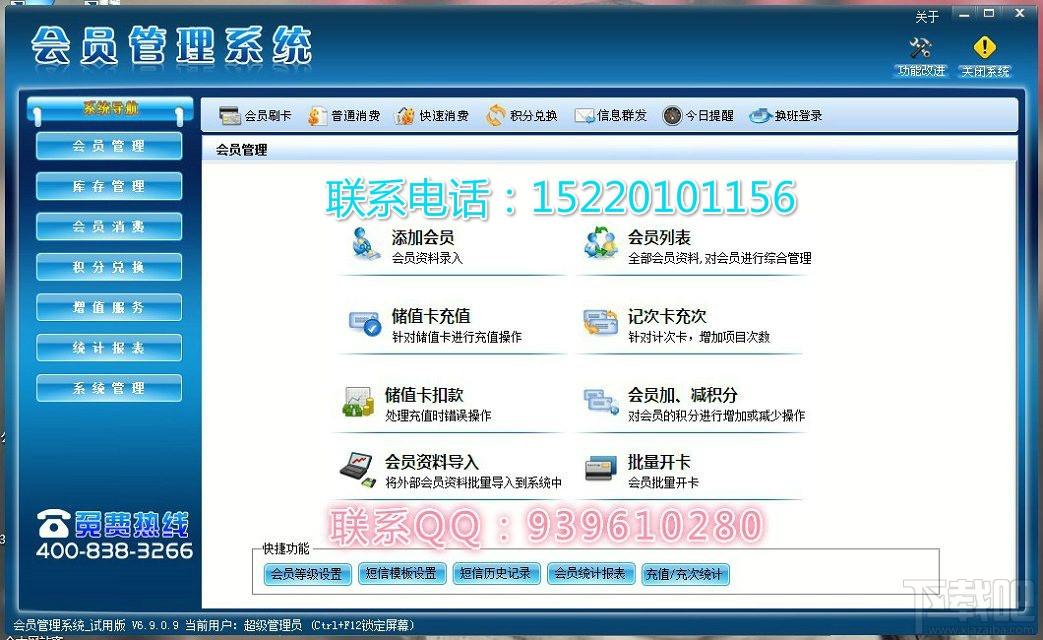Click the 关闭系统 label
The height and width of the screenshot is (640, 1043).
[x=985, y=71]
